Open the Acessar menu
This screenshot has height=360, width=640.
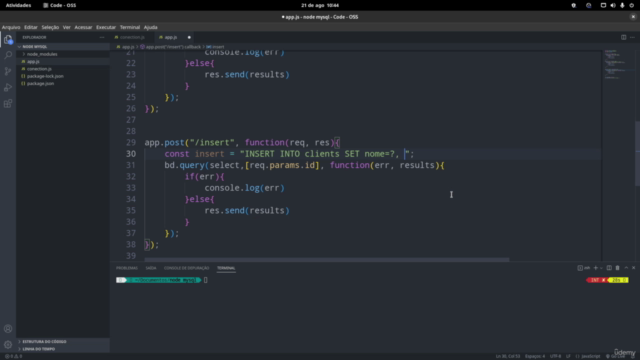(83, 27)
